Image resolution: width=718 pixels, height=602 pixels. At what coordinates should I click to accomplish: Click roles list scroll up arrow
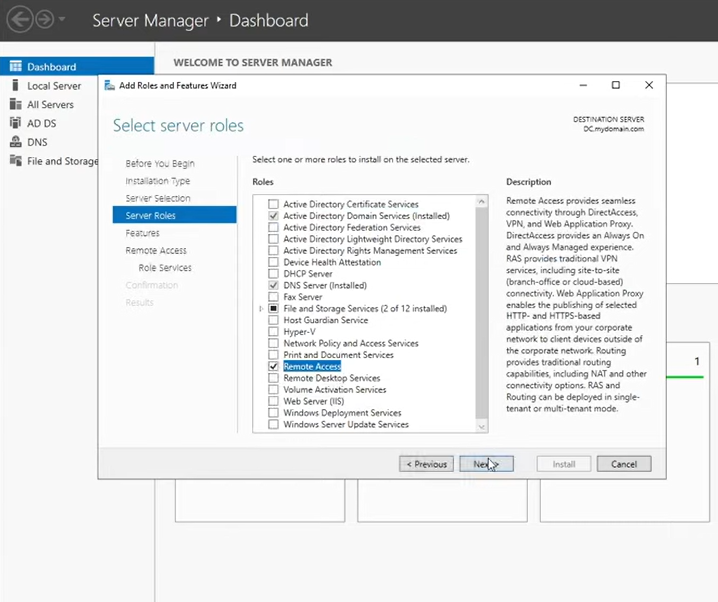point(481,201)
